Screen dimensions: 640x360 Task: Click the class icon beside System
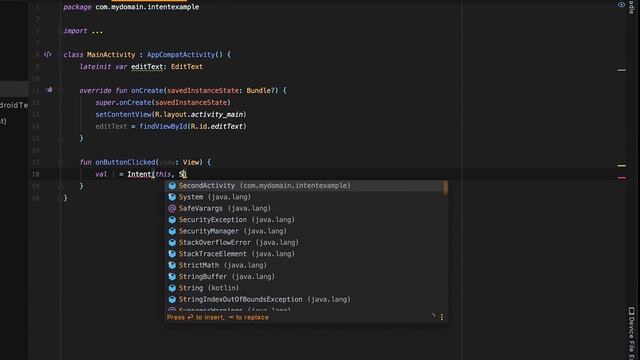172,197
